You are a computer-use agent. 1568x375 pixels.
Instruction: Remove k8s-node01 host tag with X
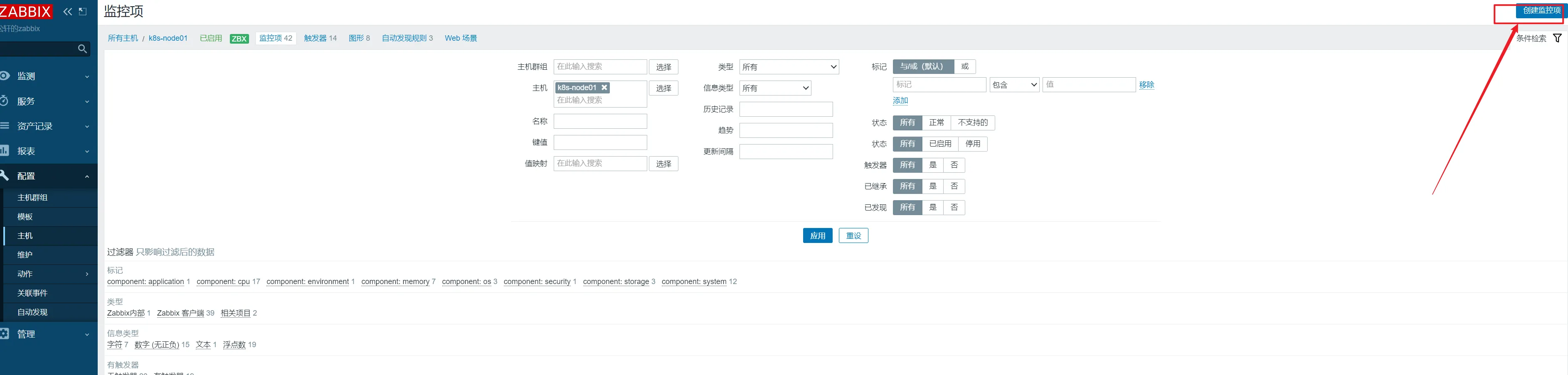tap(604, 88)
